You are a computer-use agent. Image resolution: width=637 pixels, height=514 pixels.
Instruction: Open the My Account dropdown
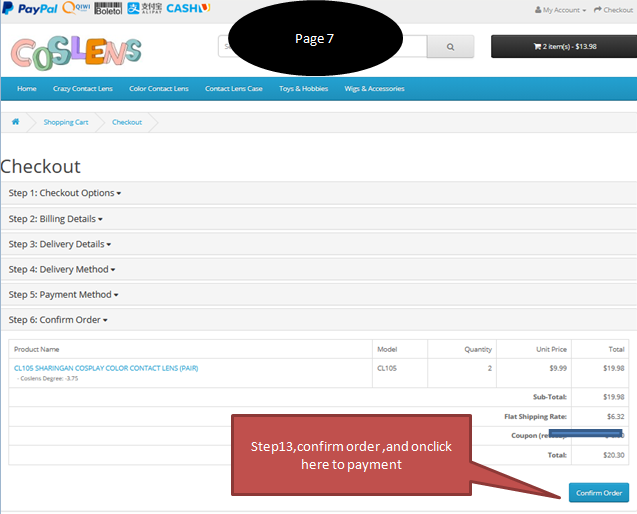point(564,10)
